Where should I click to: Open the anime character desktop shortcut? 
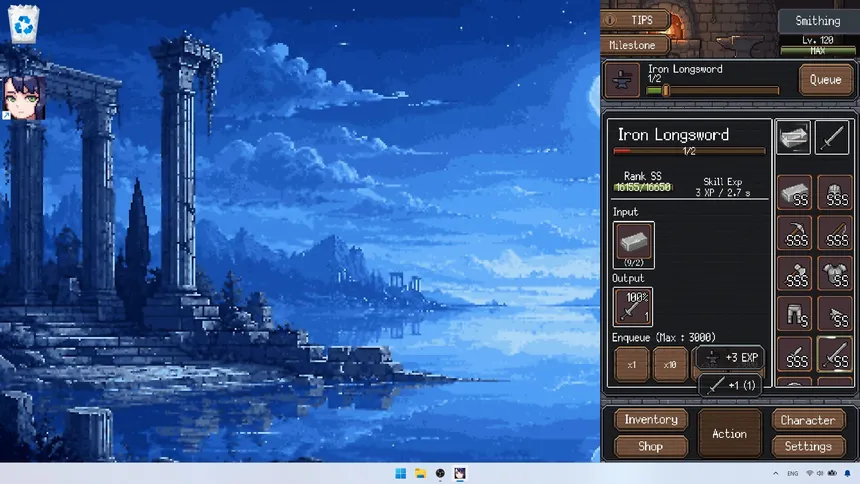(24, 98)
